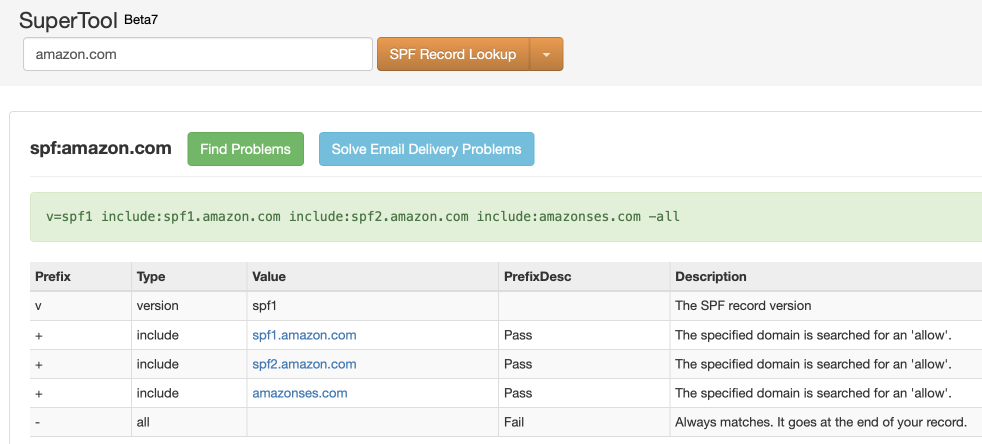Viewport: 982px width, 444px height.
Task: Click the green Find Problems button
Action: click(x=246, y=149)
